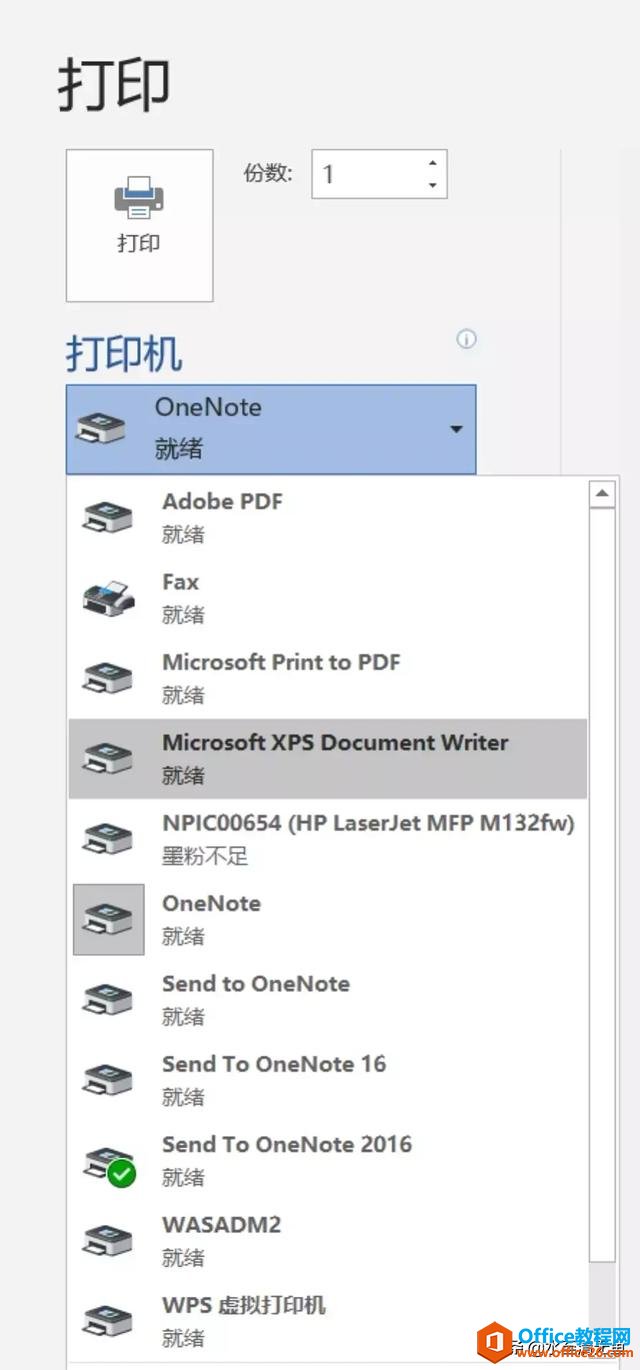Click the Send to OneNote printer icon
Image resolution: width=640 pixels, height=1370 pixels.
[107, 999]
